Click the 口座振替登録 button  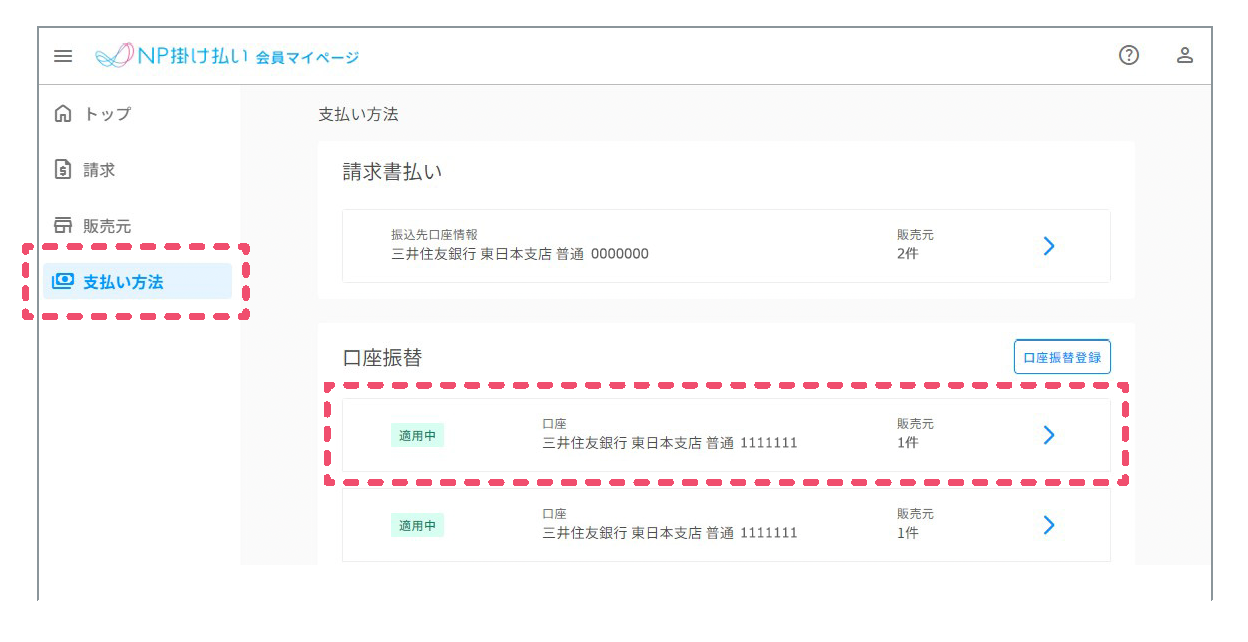[1062, 357]
